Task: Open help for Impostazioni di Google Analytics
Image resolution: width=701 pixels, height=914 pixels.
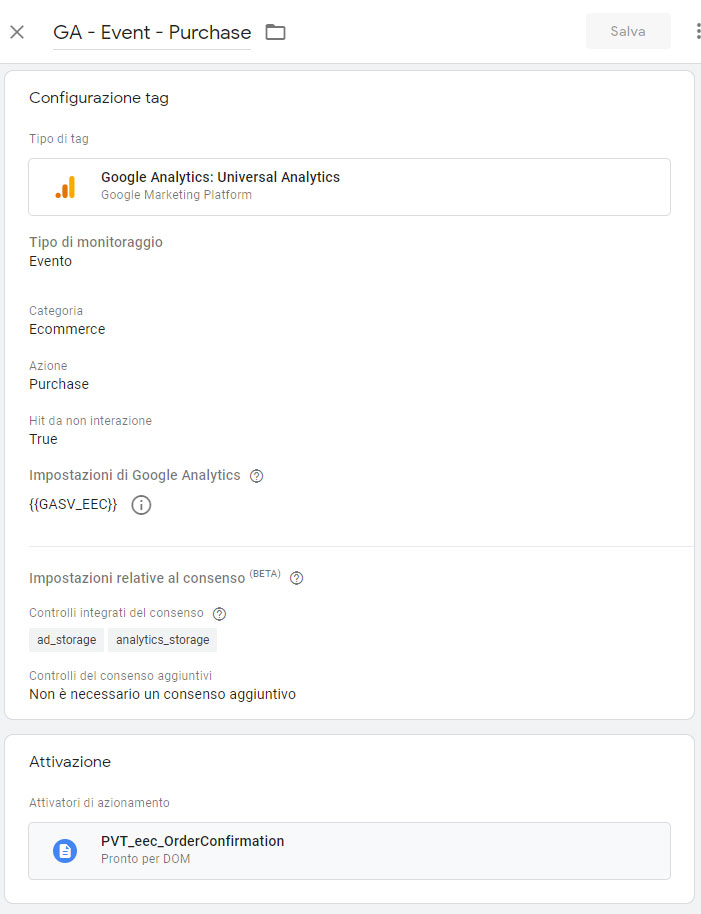Action: pos(256,476)
